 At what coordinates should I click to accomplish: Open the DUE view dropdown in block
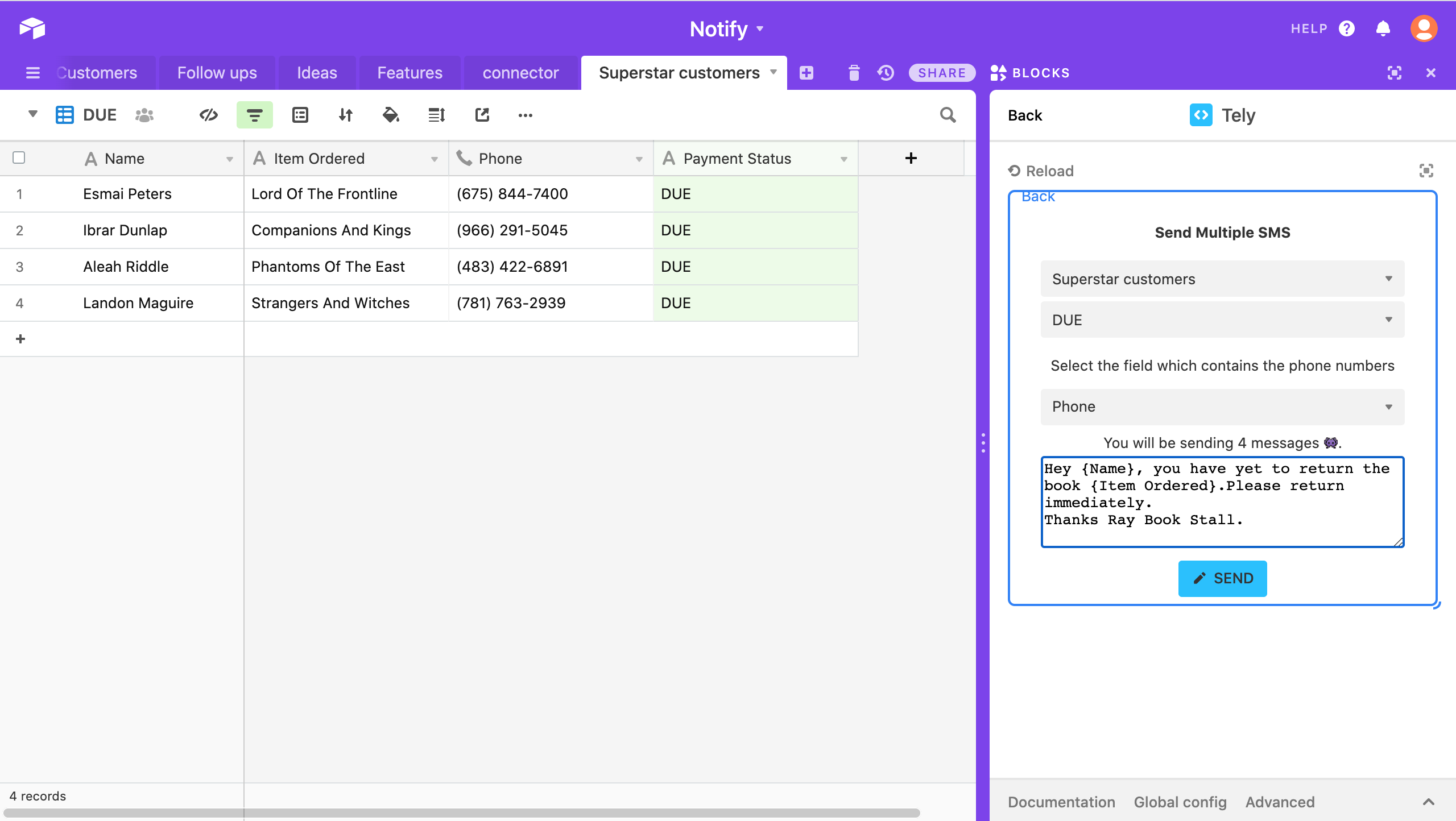pos(1222,320)
